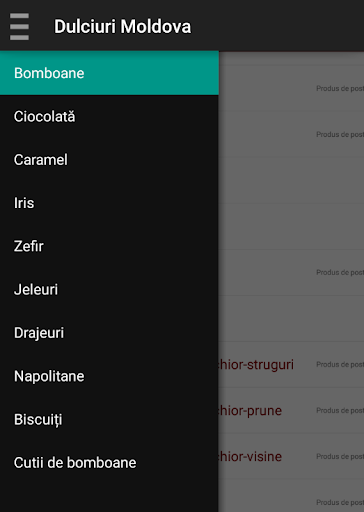Tap the Produs de post label beside hior-visine
The image size is (364, 512).
click(x=340, y=456)
